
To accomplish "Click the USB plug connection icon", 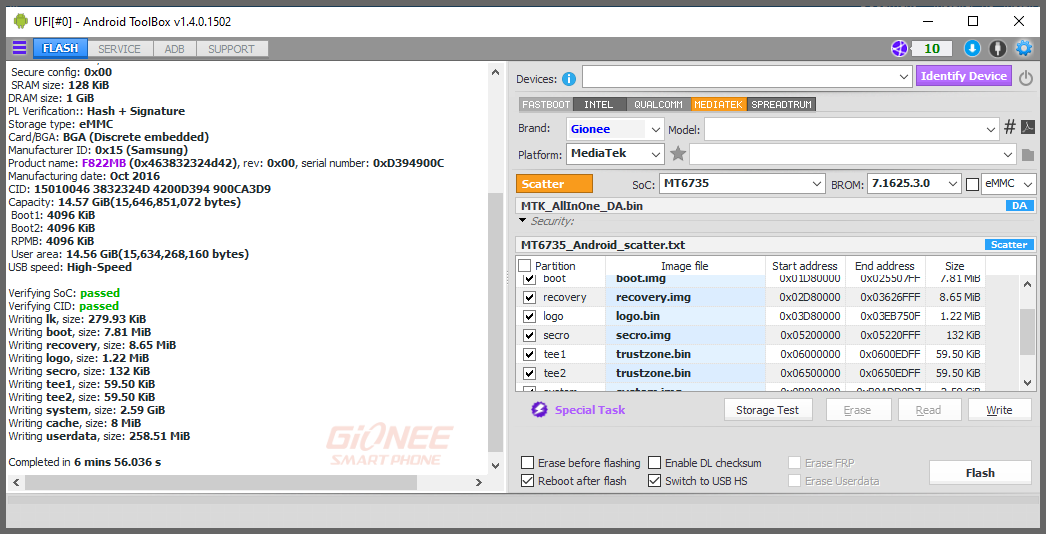I will click(997, 48).
